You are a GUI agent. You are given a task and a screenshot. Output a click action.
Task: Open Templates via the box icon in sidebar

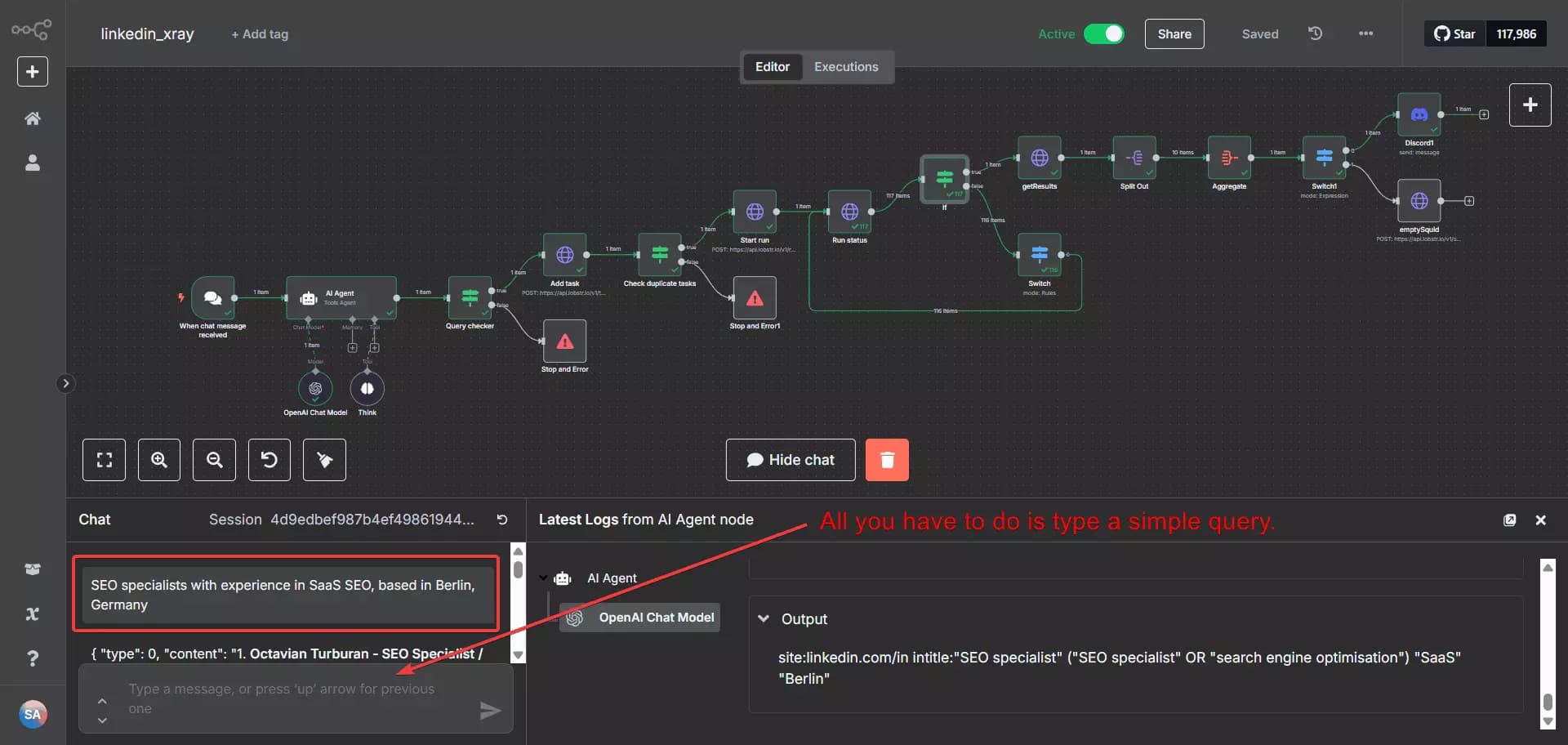click(33, 569)
